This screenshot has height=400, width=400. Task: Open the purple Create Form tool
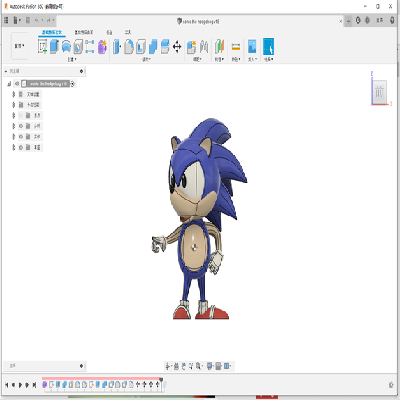[x=102, y=47]
